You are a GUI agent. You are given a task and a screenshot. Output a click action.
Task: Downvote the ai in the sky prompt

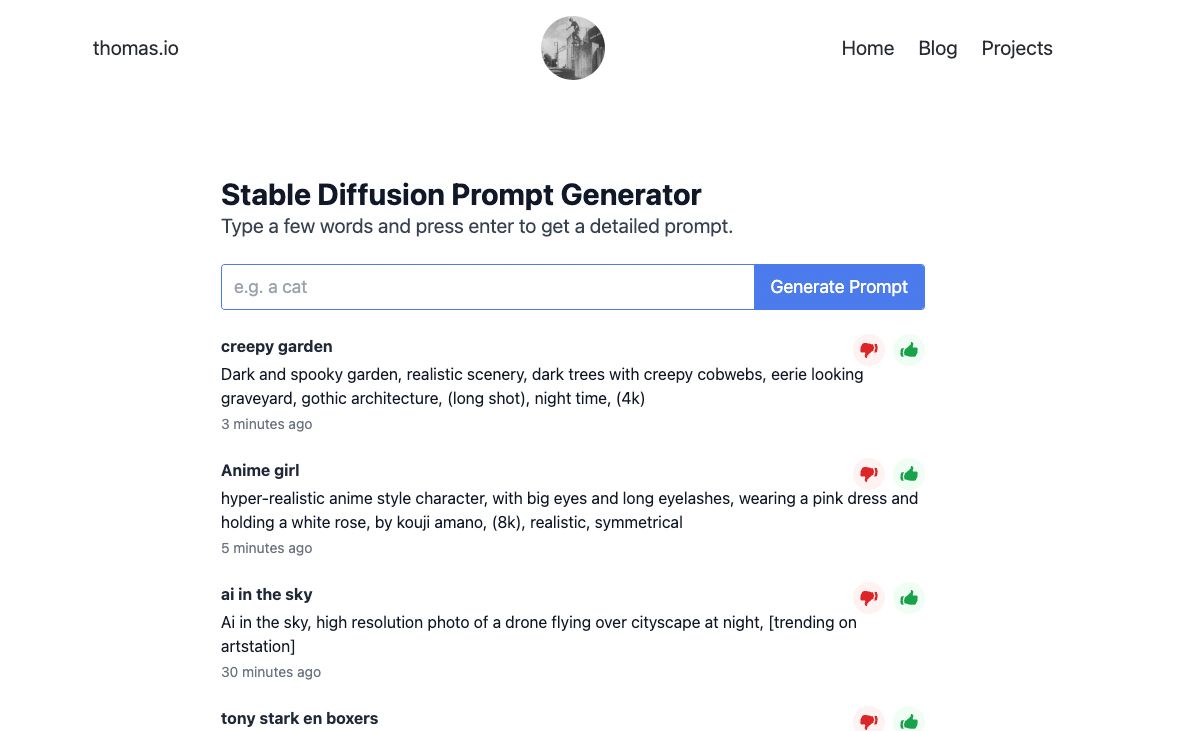869,598
